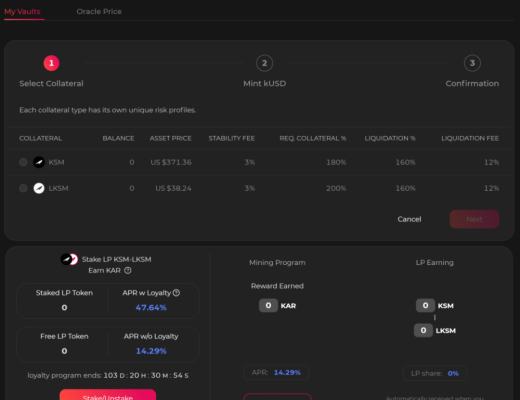Select the KSM collateral radio button
Viewport: 520px width, 400px height.
pos(23,162)
